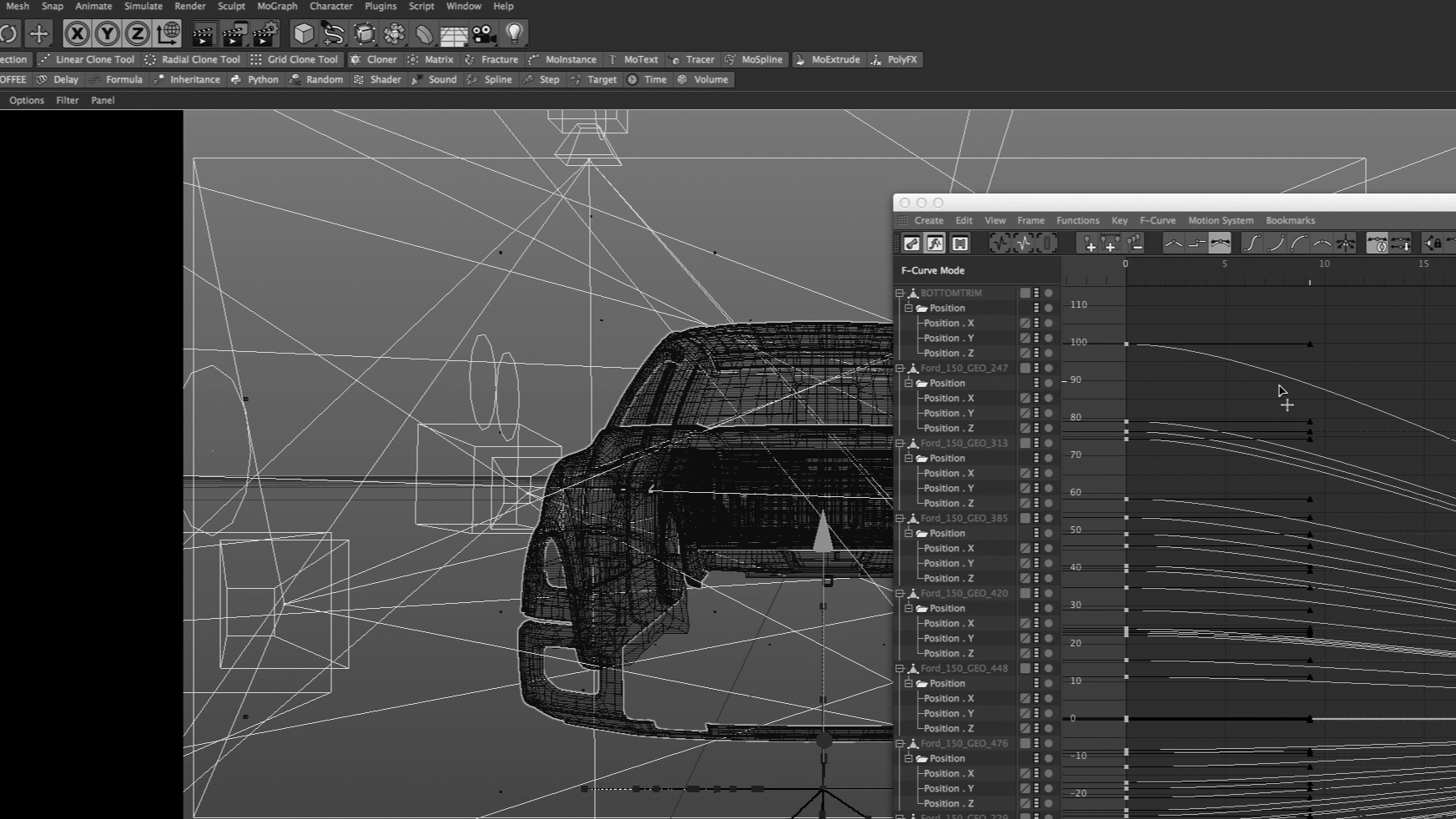Click the Render View clapperboard icon
The width and height of the screenshot is (1456, 819).
pyautogui.click(x=204, y=33)
